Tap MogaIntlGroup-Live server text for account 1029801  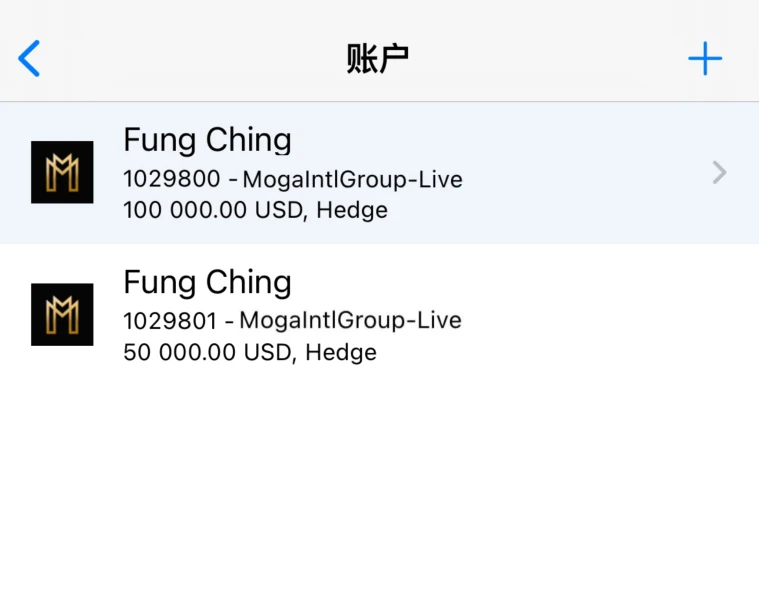[350, 321]
